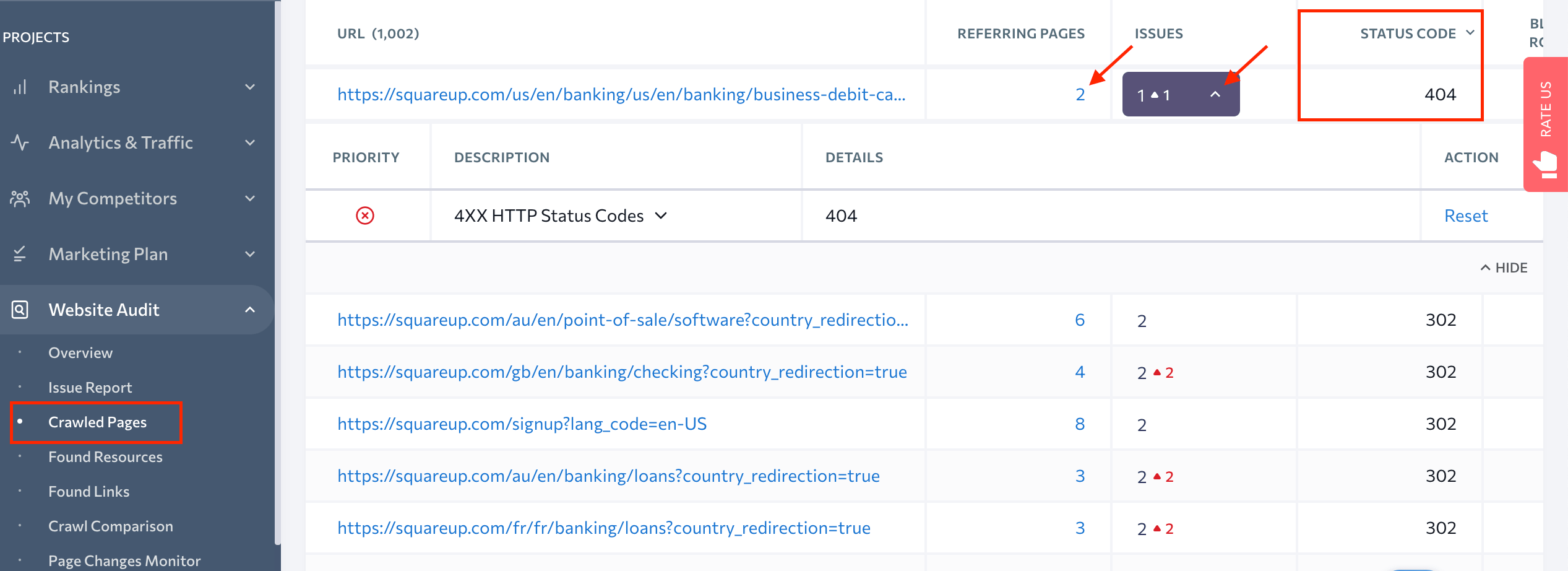Expand the Marketing Plan chevron

point(250,255)
